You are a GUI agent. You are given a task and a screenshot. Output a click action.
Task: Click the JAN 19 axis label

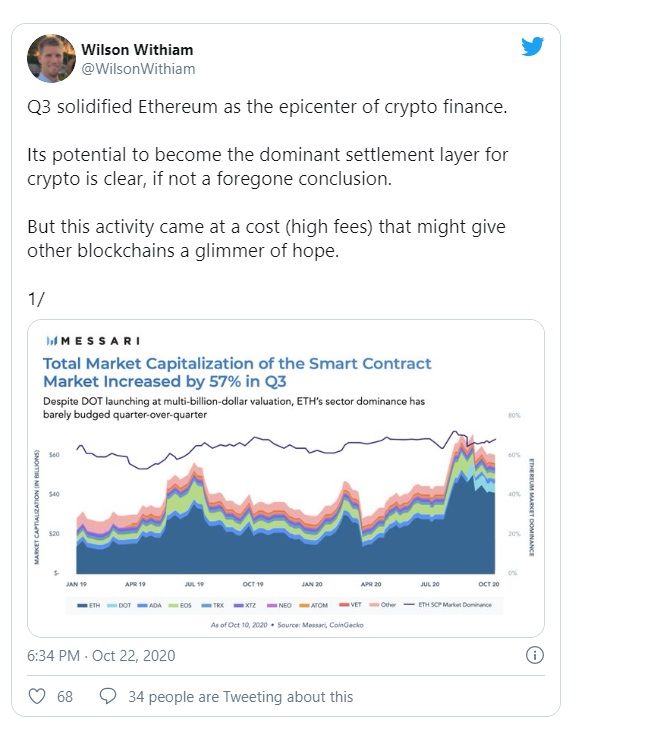76,584
